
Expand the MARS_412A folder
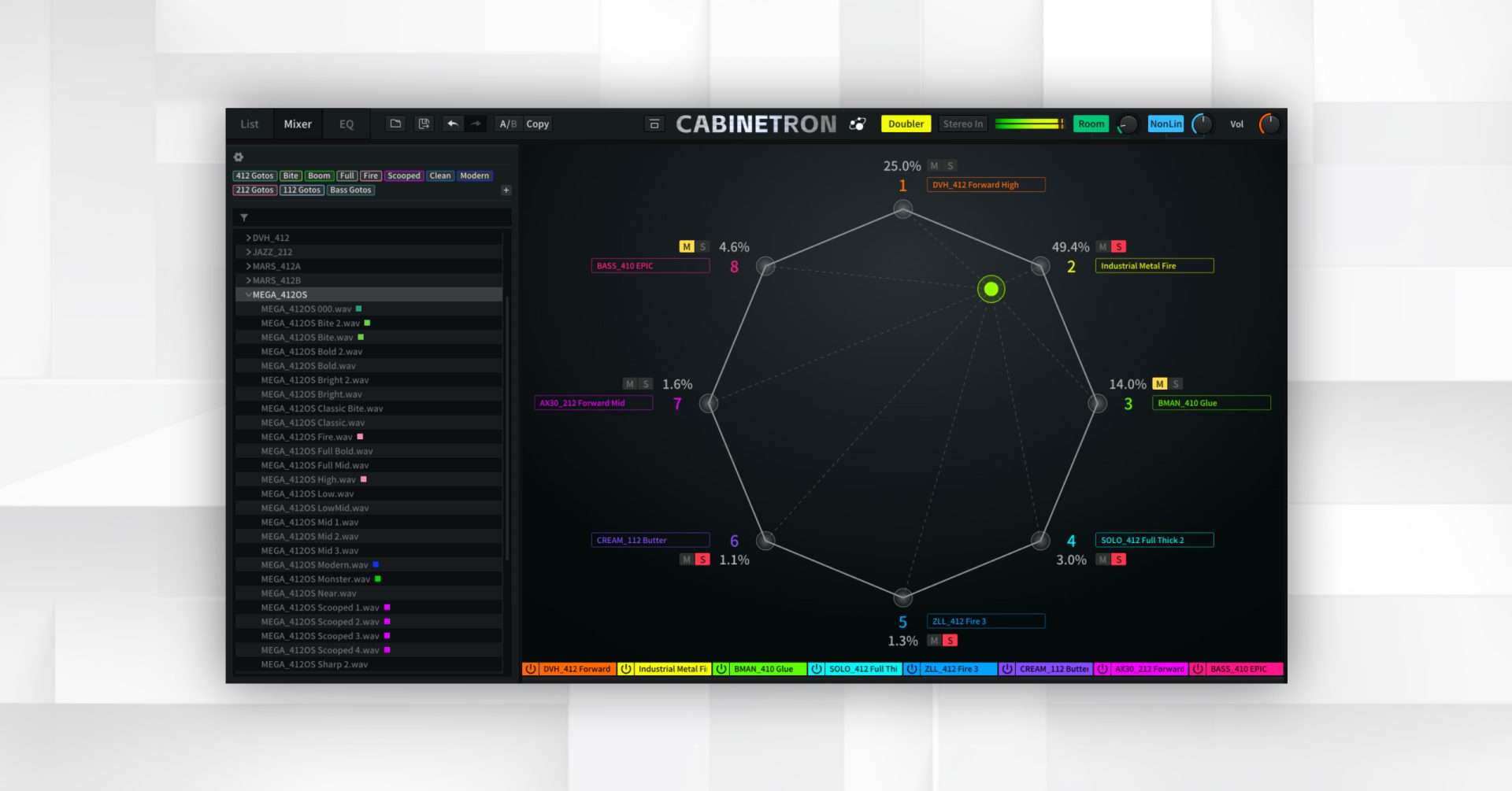248,266
